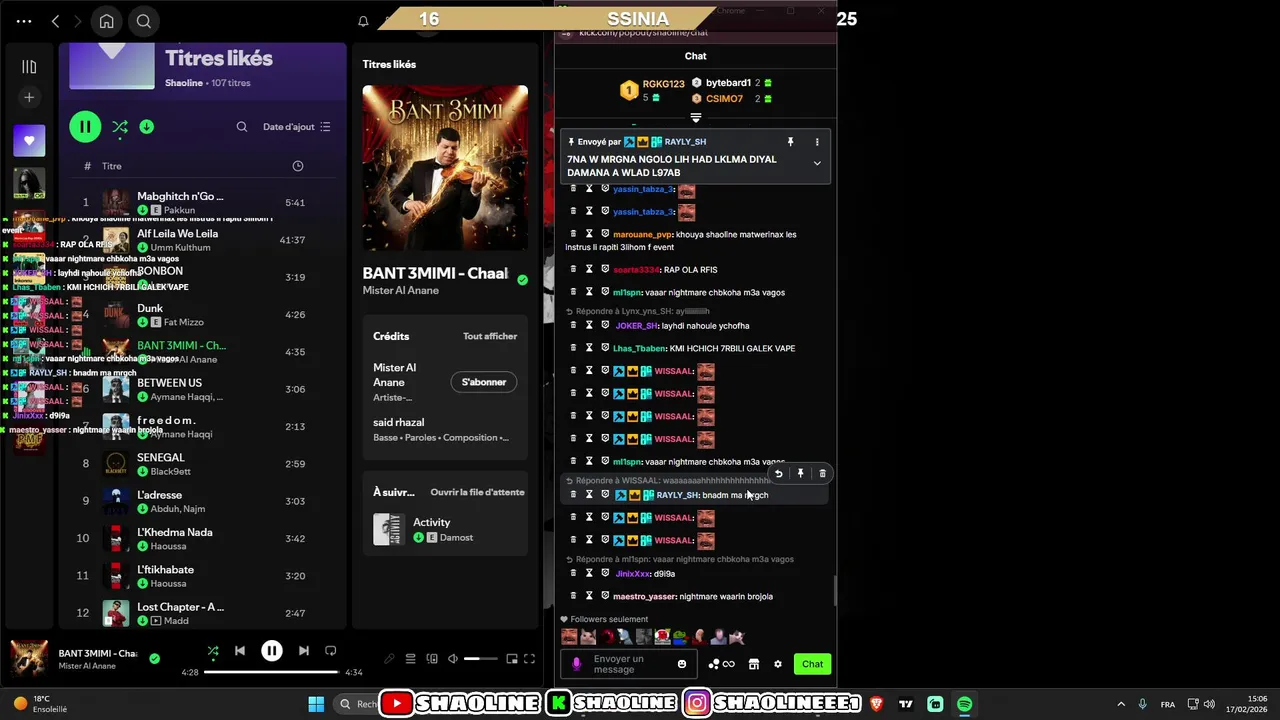Skip to the previous track

[x=240, y=651]
